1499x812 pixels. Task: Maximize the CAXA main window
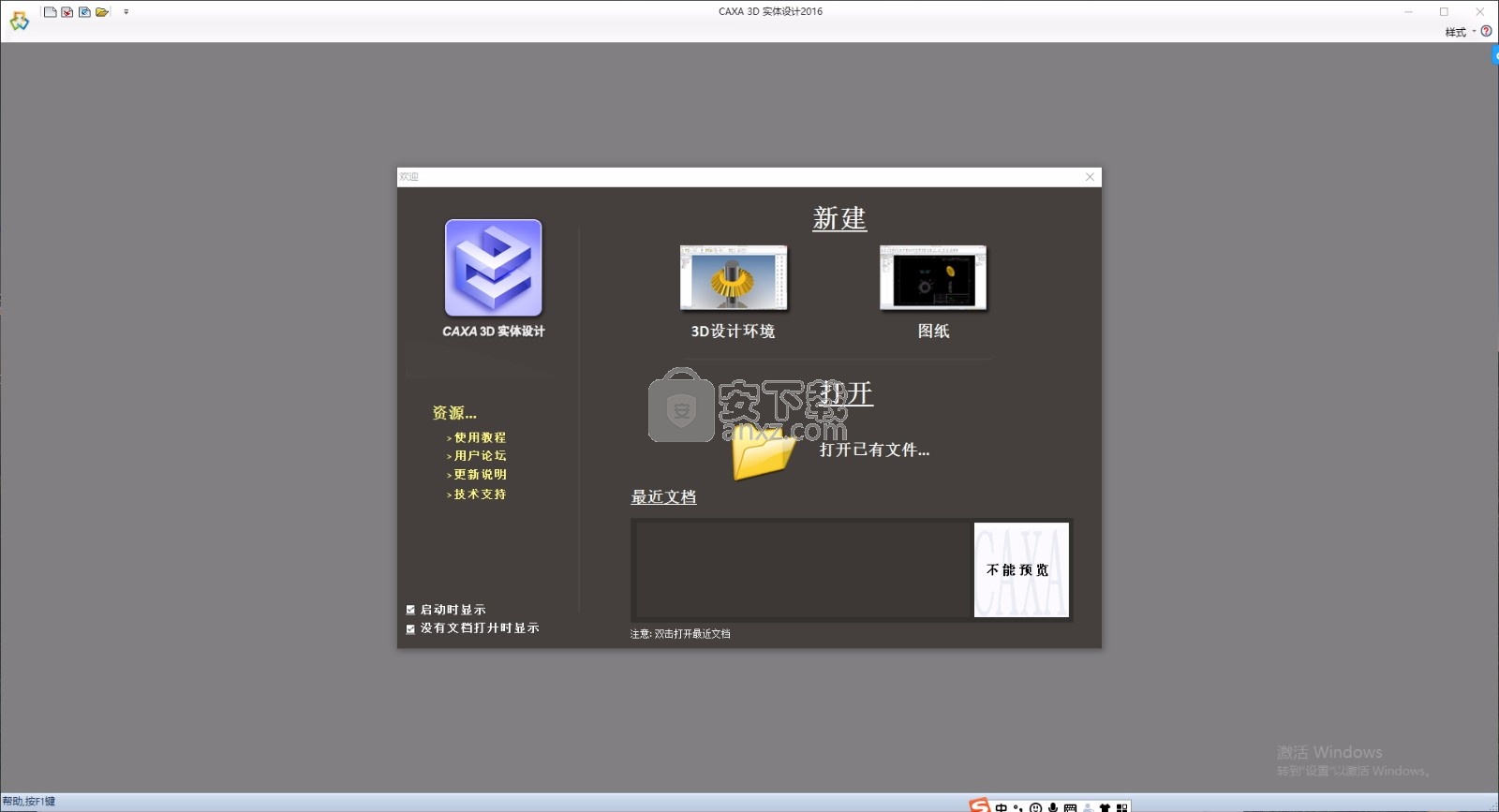click(1444, 11)
